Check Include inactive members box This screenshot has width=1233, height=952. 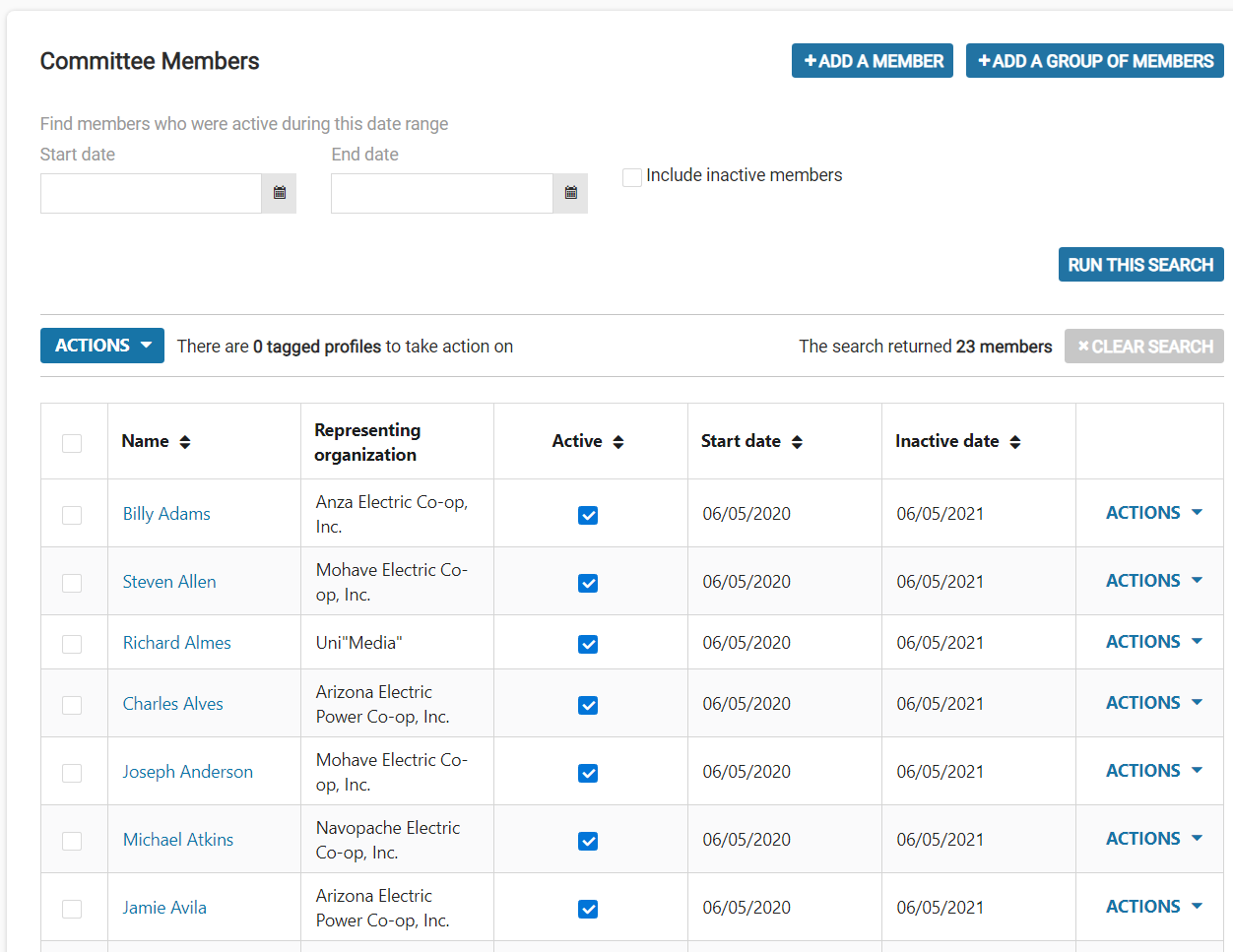632,177
